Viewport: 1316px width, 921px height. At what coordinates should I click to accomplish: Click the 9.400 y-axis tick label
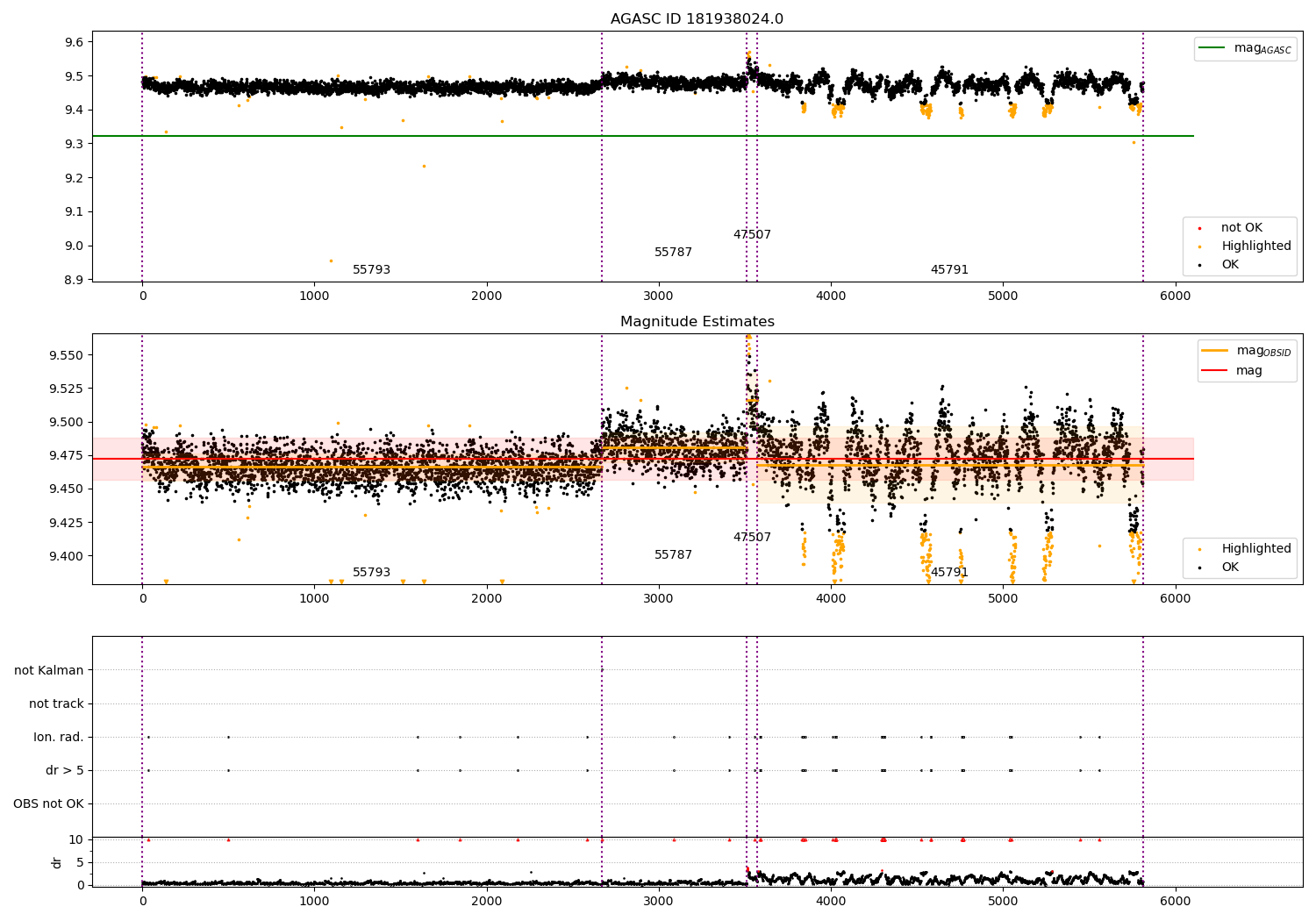(x=67, y=557)
